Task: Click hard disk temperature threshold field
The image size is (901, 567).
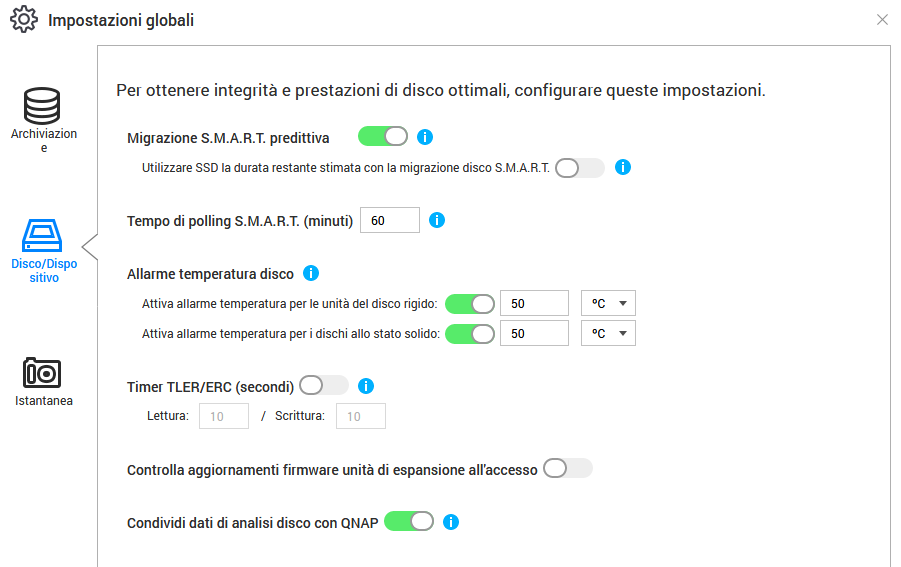Action: 533,304
